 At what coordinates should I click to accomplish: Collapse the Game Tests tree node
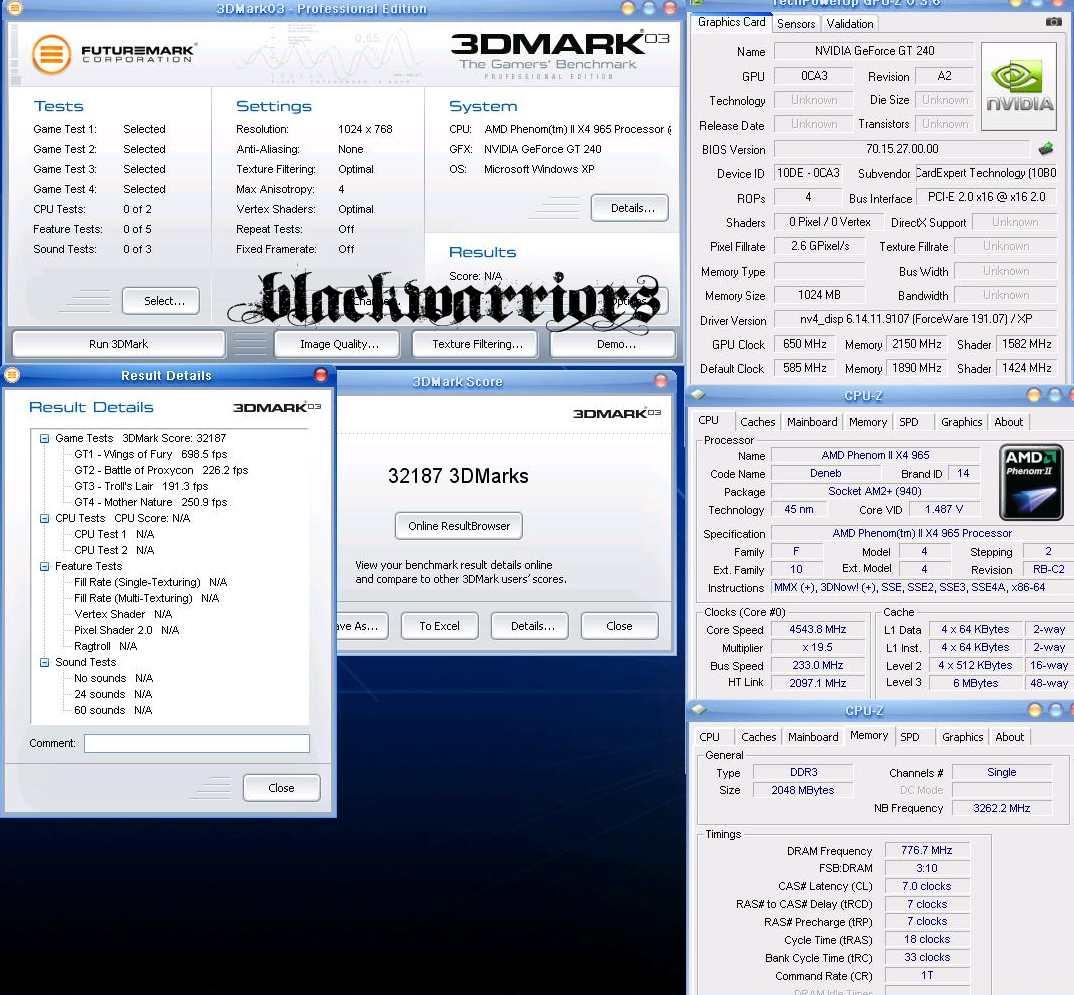tap(45, 438)
